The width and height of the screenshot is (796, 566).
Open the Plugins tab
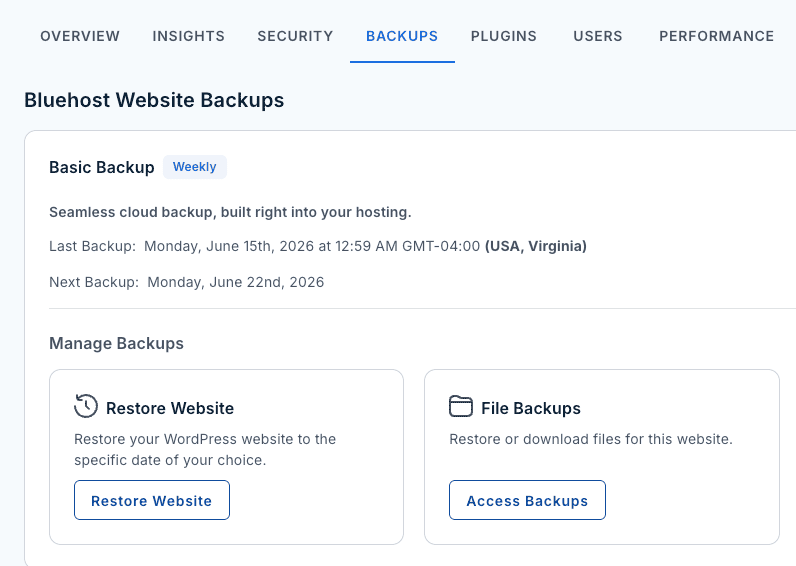504,36
